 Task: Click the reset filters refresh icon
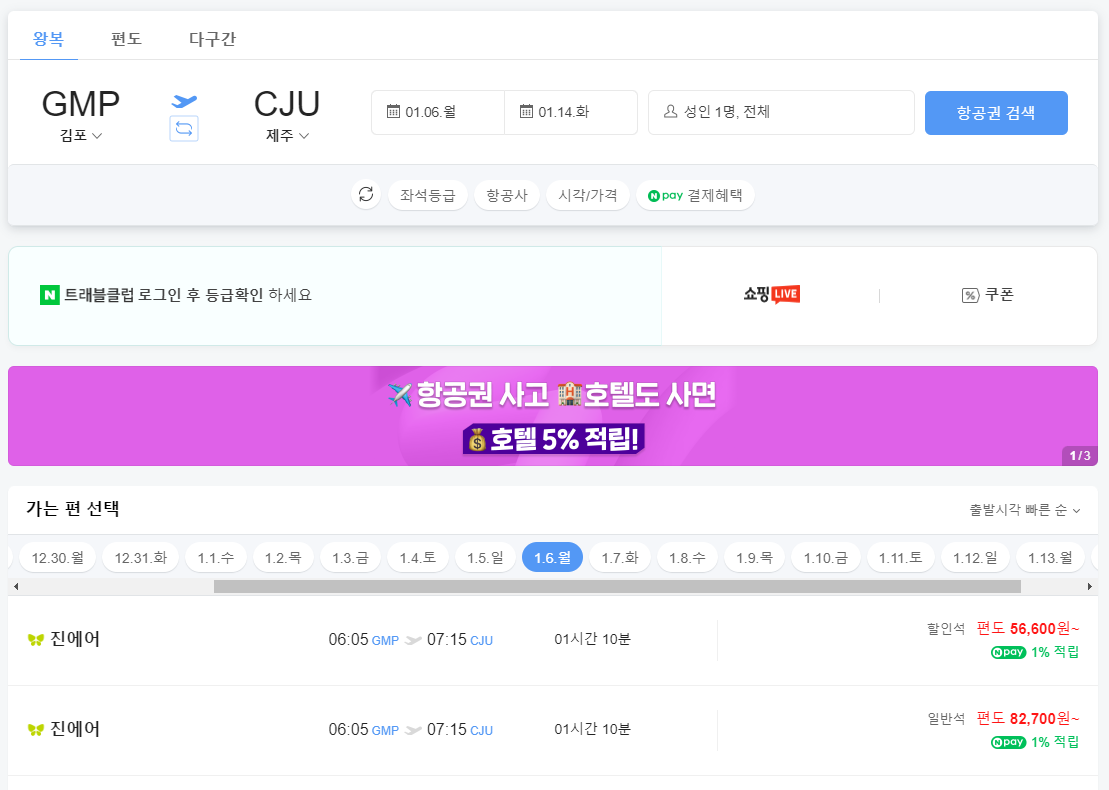click(366, 194)
